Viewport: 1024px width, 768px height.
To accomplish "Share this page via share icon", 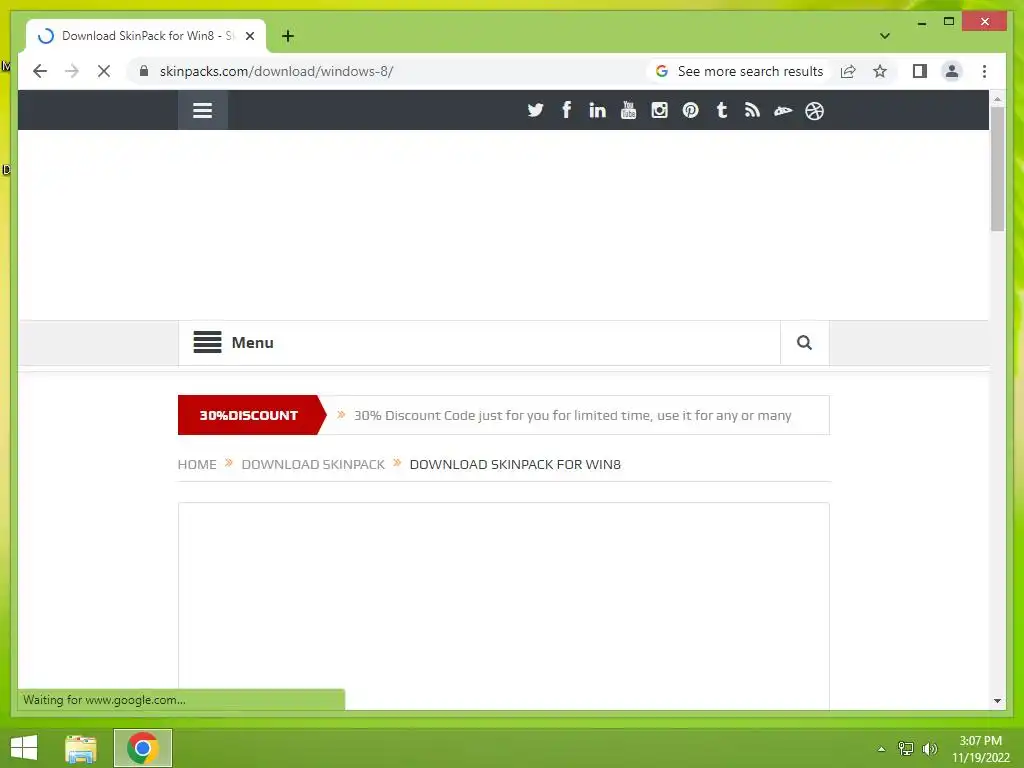I will pos(848,71).
